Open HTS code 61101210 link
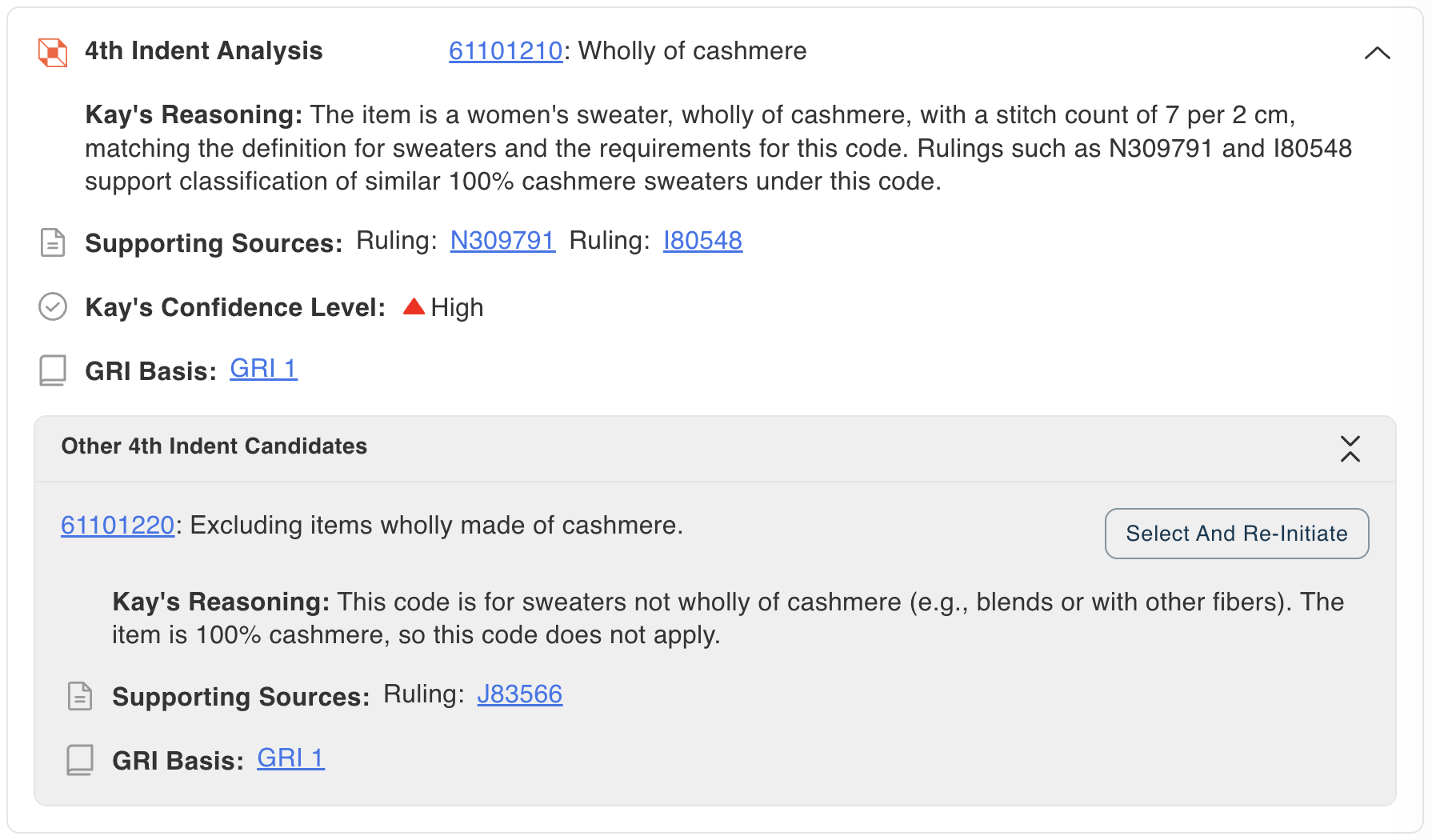1432x840 pixels. tap(506, 51)
